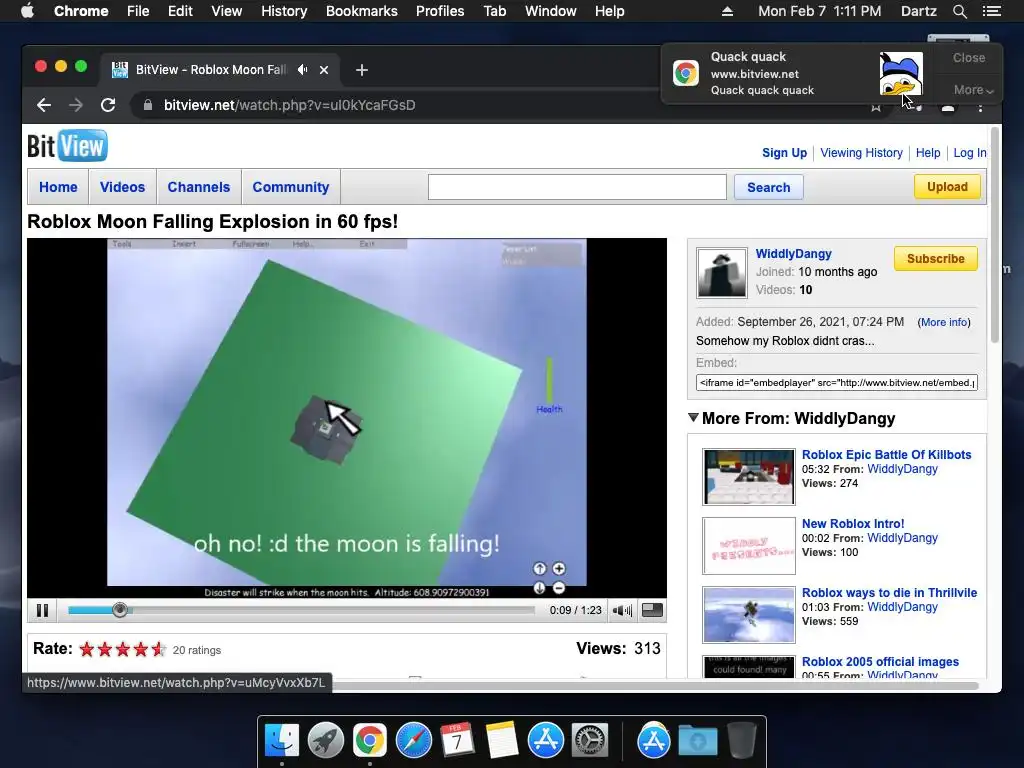This screenshot has height=768, width=1024.
Task: Click More info link
Action: [x=944, y=322]
